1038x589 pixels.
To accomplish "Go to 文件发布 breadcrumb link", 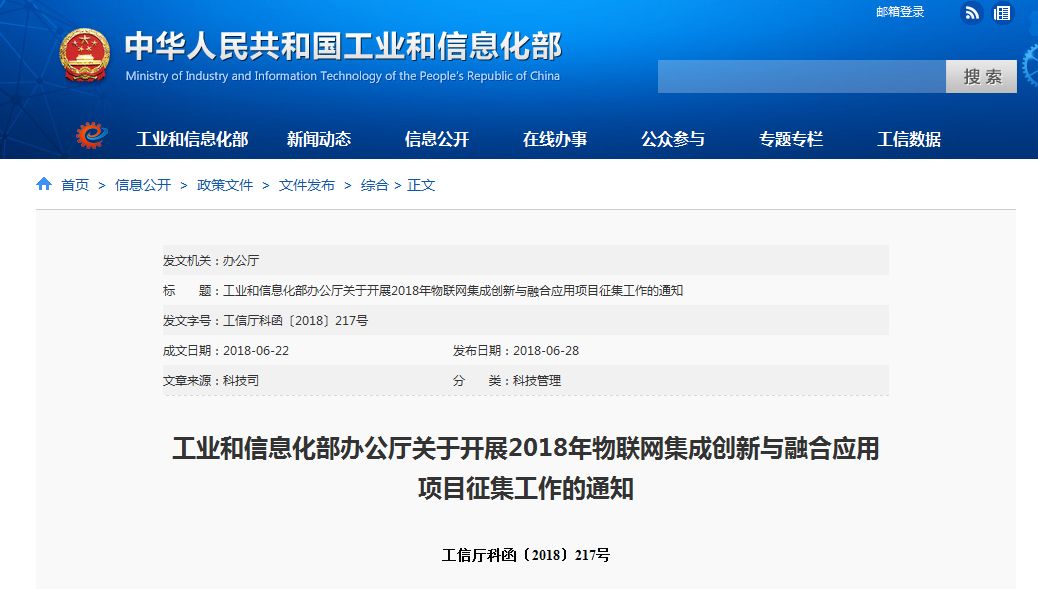I will (307, 185).
